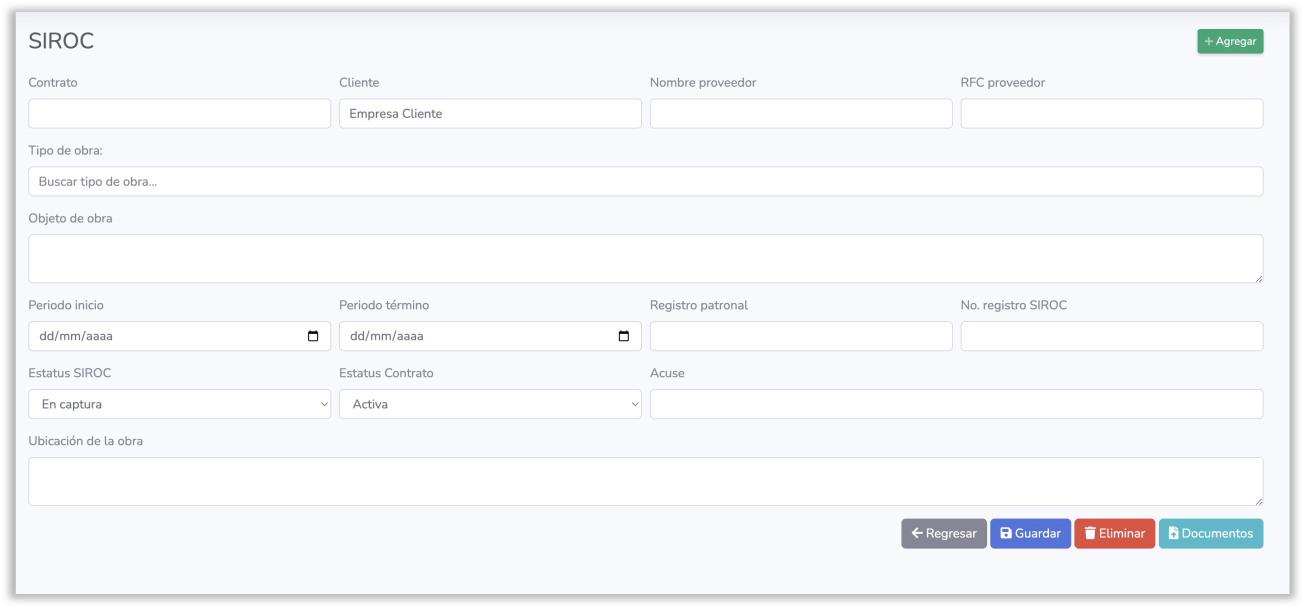This screenshot has height=608, width=1304.
Task: Delete the record with Eliminar
Action: [x=1114, y=533]
